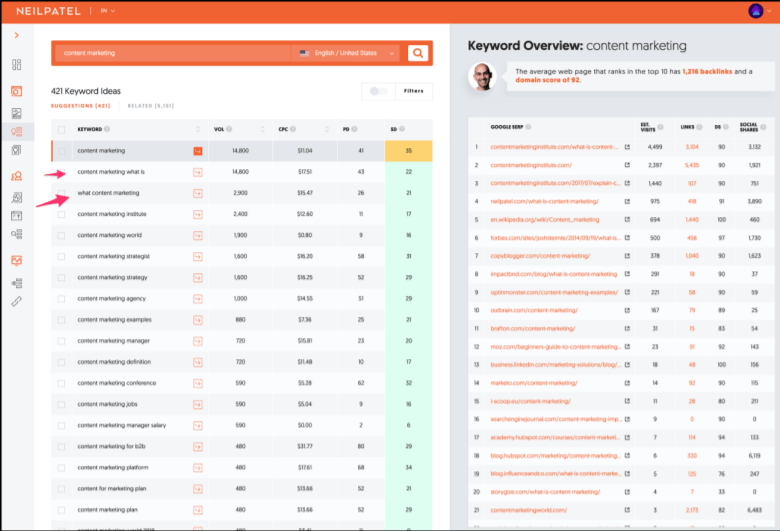Click arrow icon for content marketing examples
Image resolution: width=780 pixels, height=531 pixels.
(197, 320)
